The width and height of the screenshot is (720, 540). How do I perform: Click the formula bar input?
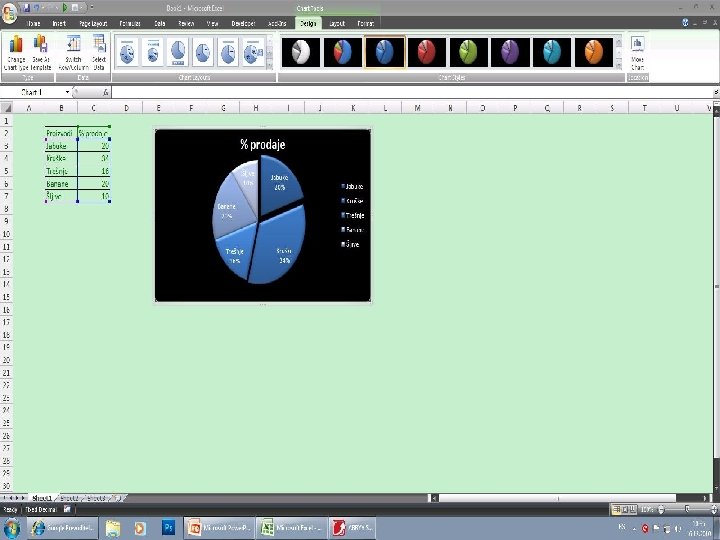click(x=413, y=92)
